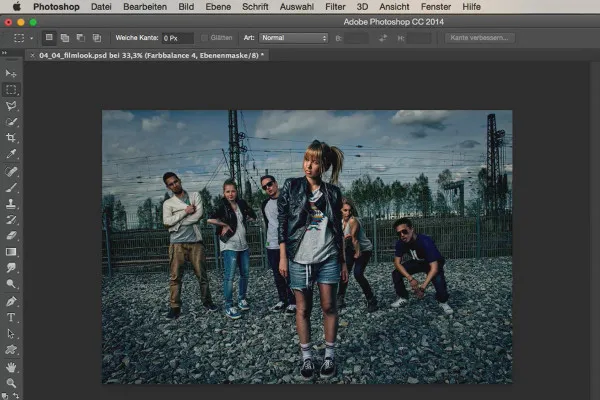Select the Rectangular Marquee tool in toolbox
This screenshot has width=600, height=400.
pyautogui.click(x=11, y=90)
